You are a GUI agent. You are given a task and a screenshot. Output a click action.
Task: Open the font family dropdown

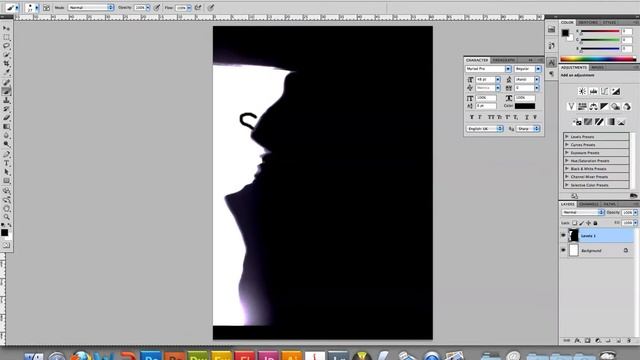pos(488,69)
